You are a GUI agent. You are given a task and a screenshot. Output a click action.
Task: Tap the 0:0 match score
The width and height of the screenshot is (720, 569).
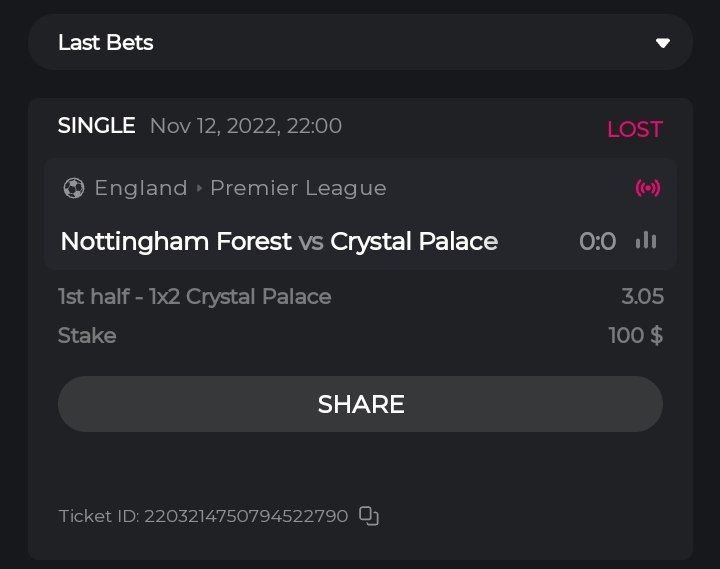[x=597, y=241]
